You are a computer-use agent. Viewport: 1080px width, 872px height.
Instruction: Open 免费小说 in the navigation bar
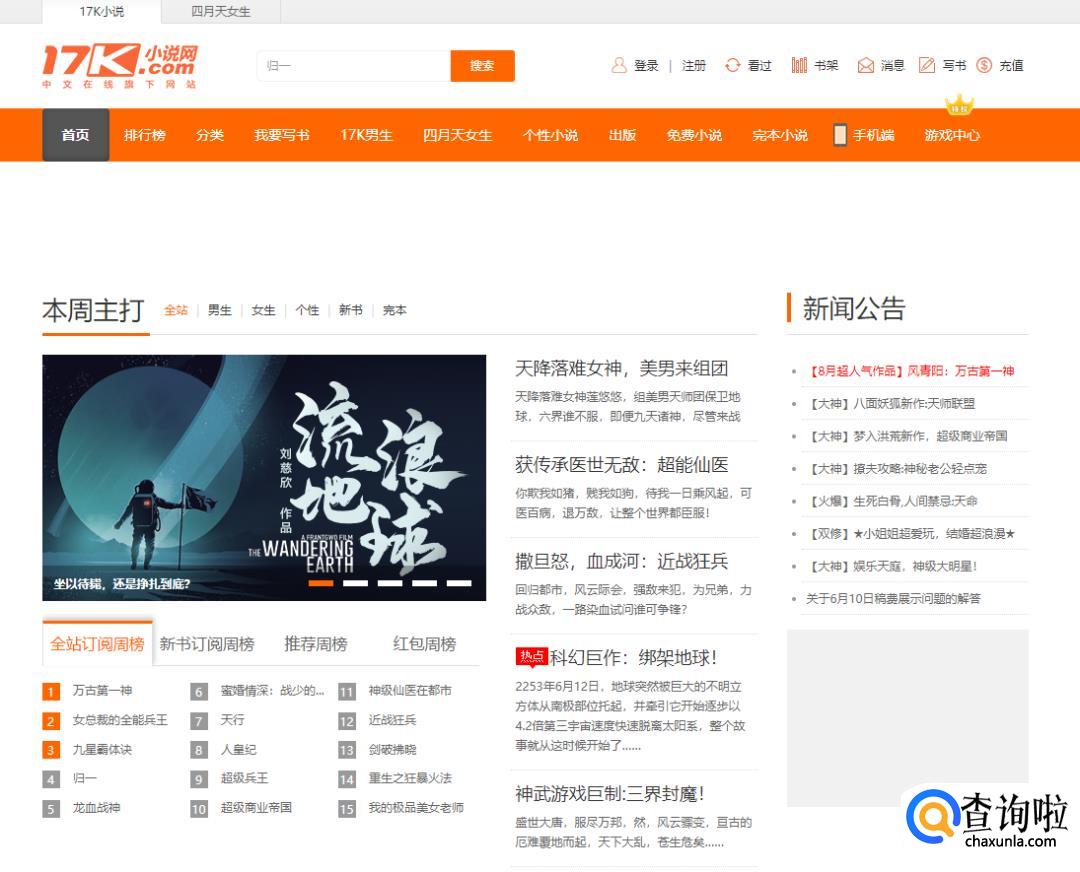coord(694,135)
